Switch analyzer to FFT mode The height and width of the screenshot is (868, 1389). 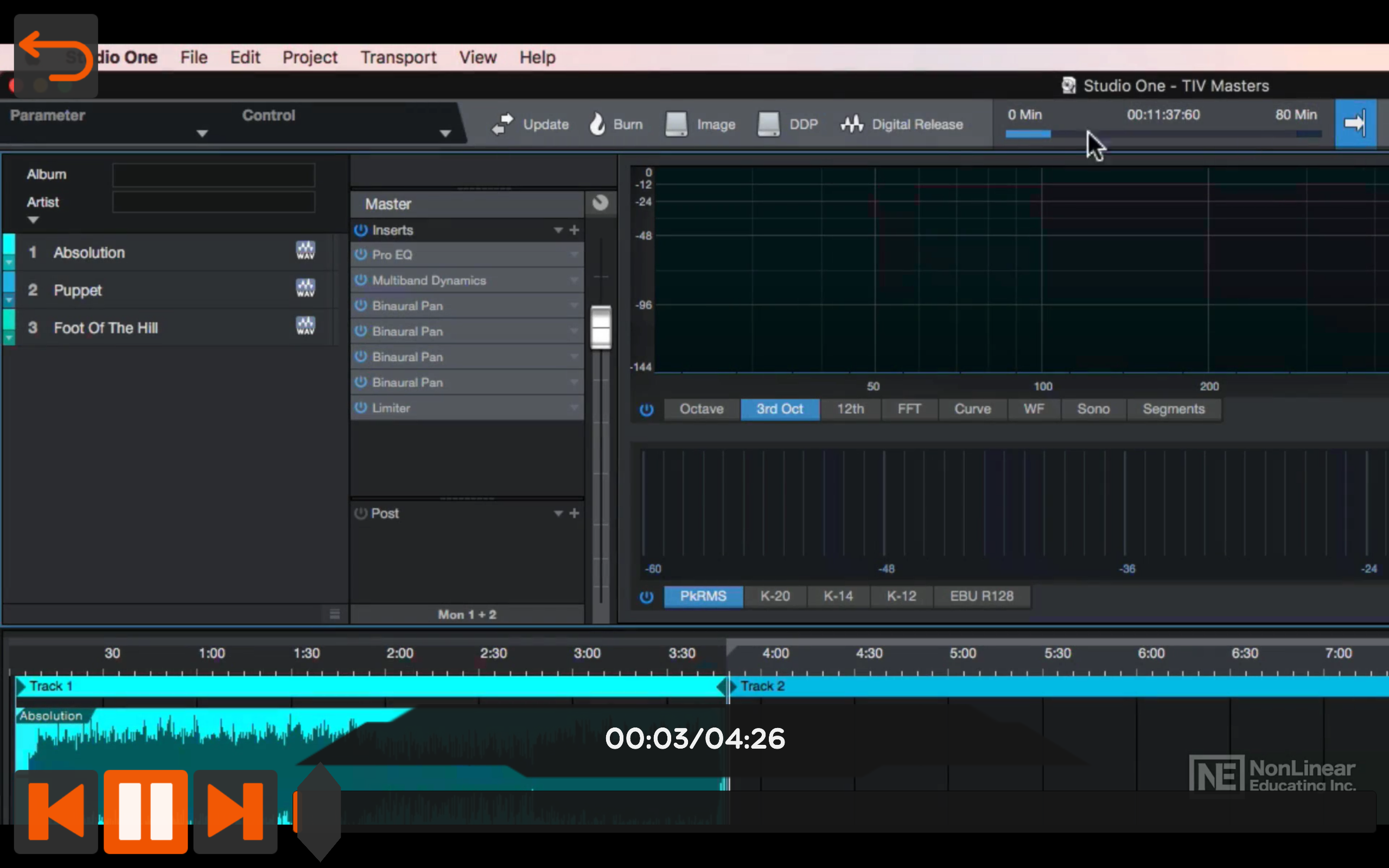pyautogui.click(x=909, y=409)
